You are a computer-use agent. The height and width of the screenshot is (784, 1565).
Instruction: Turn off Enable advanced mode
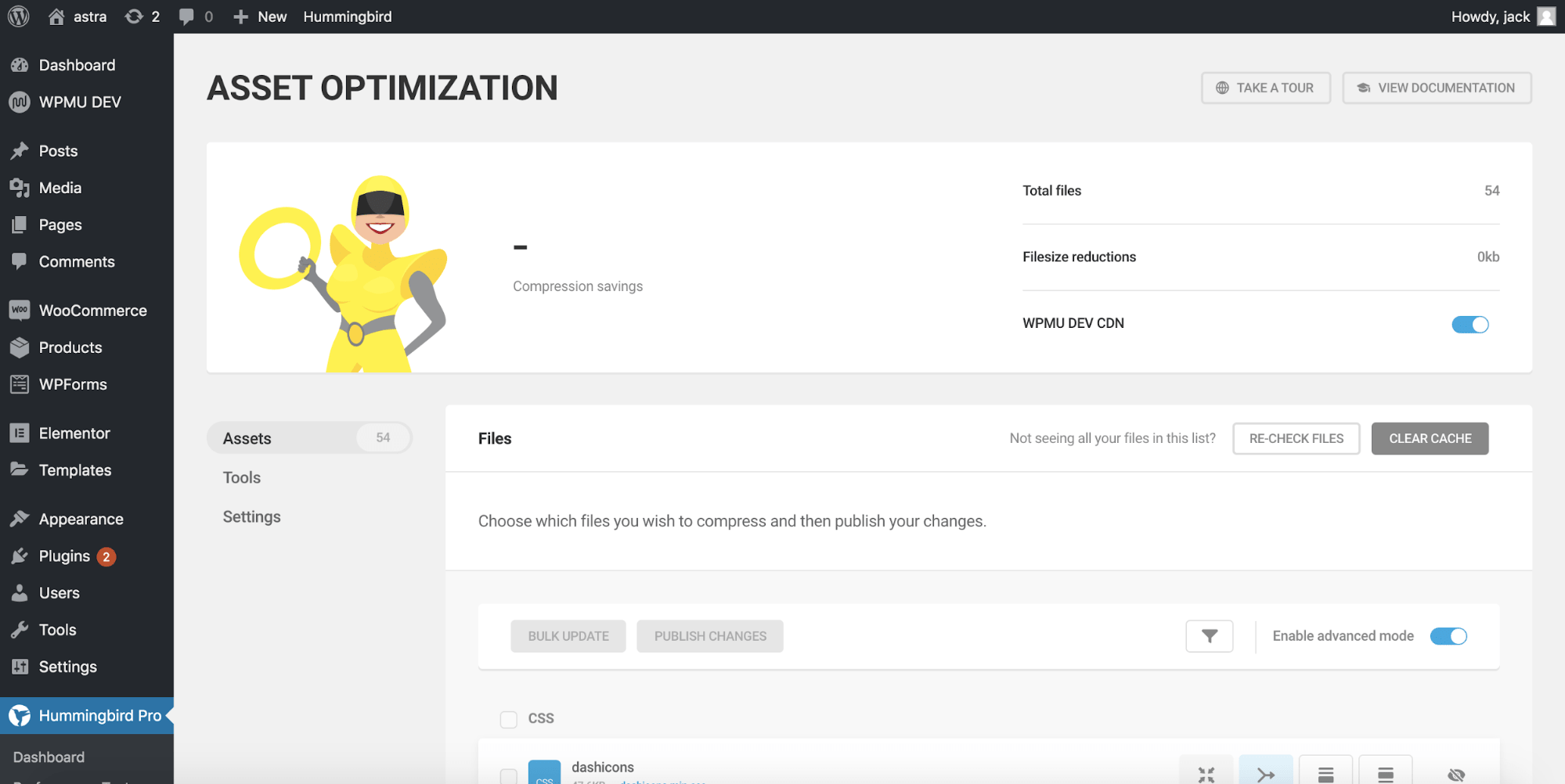click(x=1448, y=636)
